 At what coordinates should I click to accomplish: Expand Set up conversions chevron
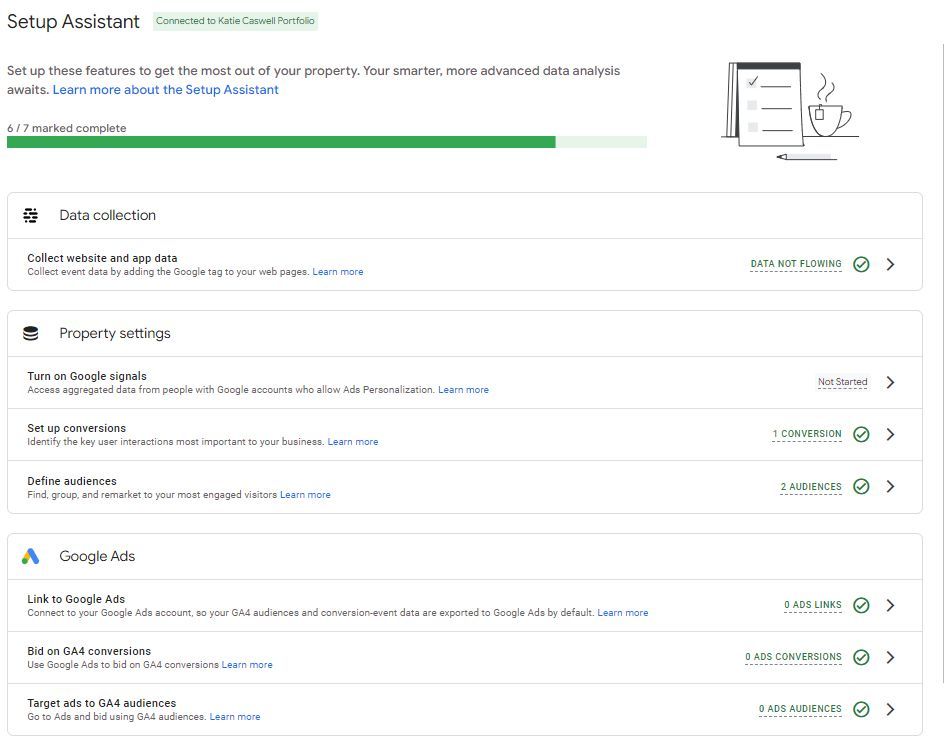point(890,434)
